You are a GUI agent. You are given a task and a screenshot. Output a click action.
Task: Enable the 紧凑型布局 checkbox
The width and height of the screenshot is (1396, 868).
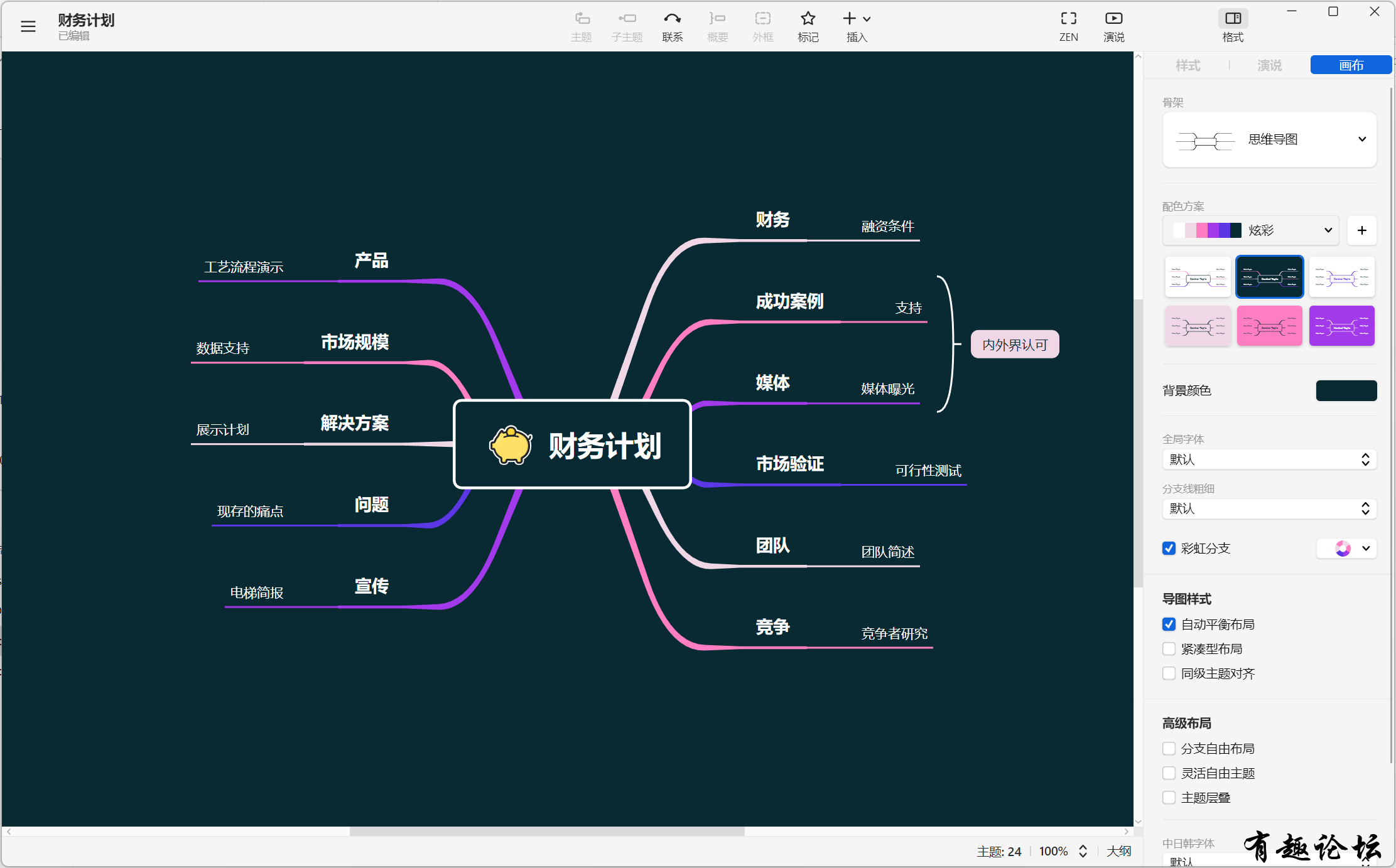click(x=1169, y=649)
